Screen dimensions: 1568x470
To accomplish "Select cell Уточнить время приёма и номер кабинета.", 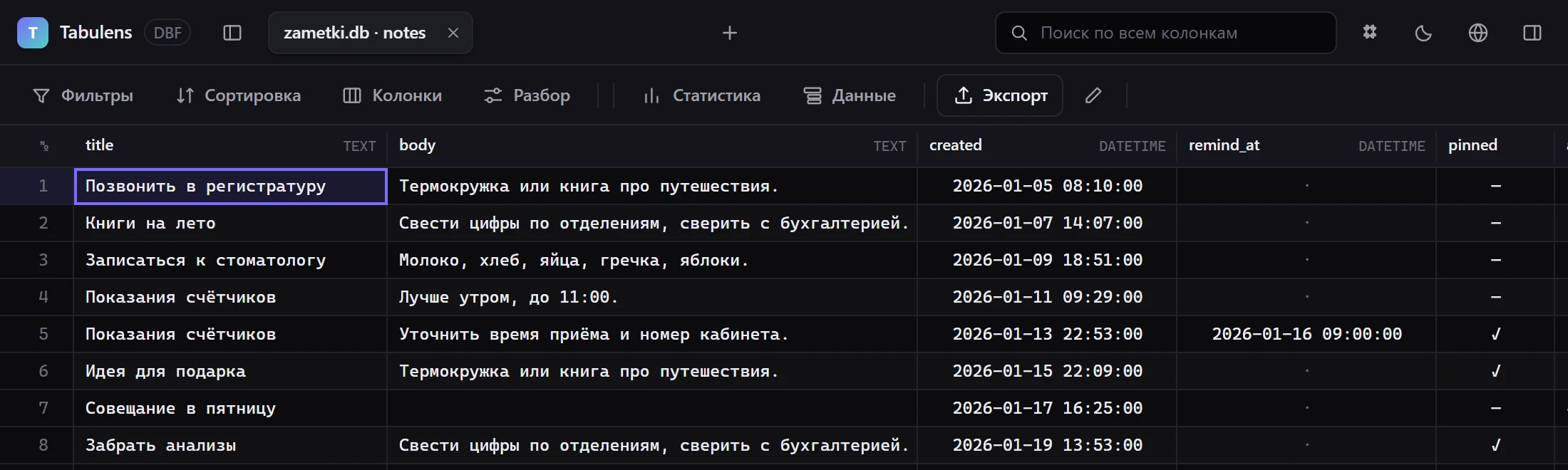I will pos(652,334).
